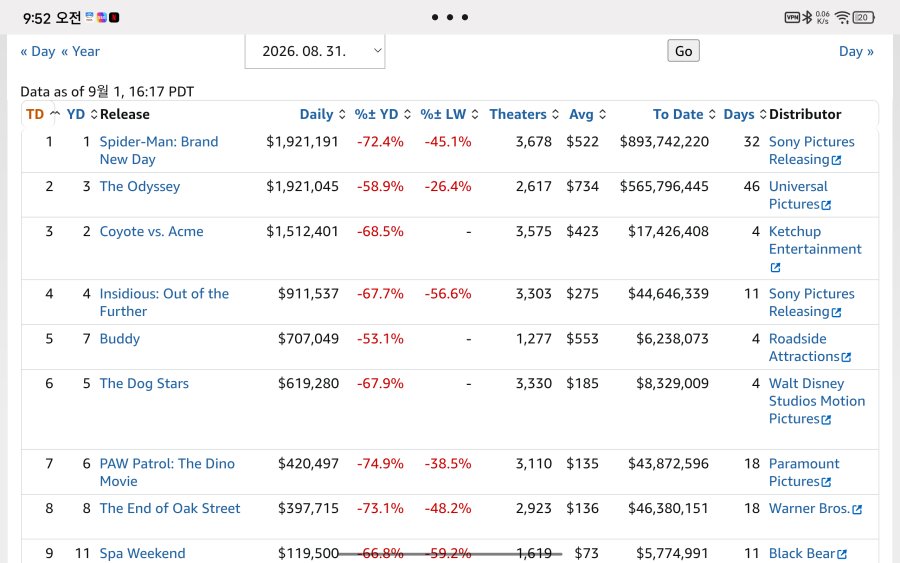The height and width of the screenshot is (563, 900).
Task: Open external link icon beside Roadside Attractions
Action: click(x=846, y=357)
